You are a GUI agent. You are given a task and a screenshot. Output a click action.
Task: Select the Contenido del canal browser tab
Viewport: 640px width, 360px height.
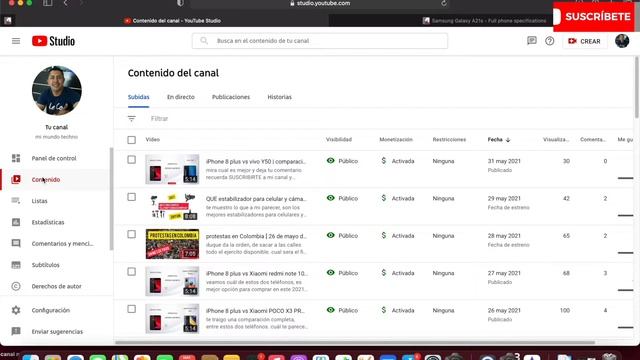172,21
